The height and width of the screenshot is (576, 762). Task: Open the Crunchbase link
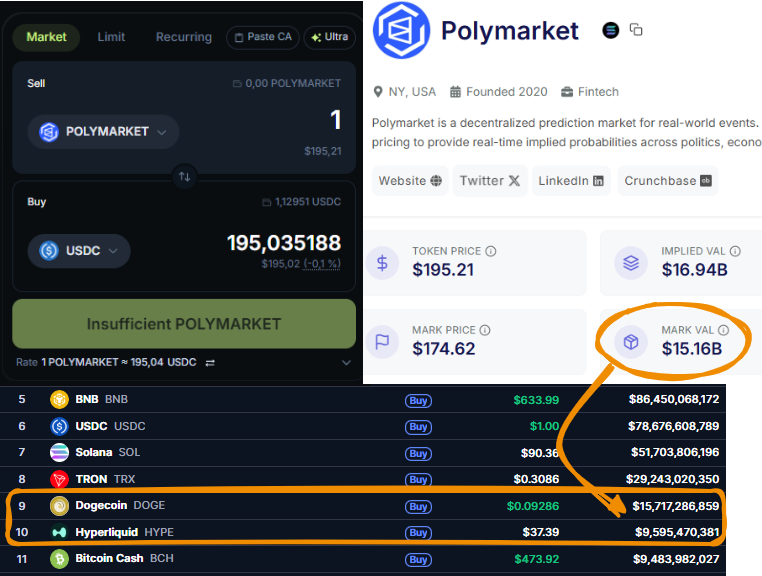click(668, 181)
